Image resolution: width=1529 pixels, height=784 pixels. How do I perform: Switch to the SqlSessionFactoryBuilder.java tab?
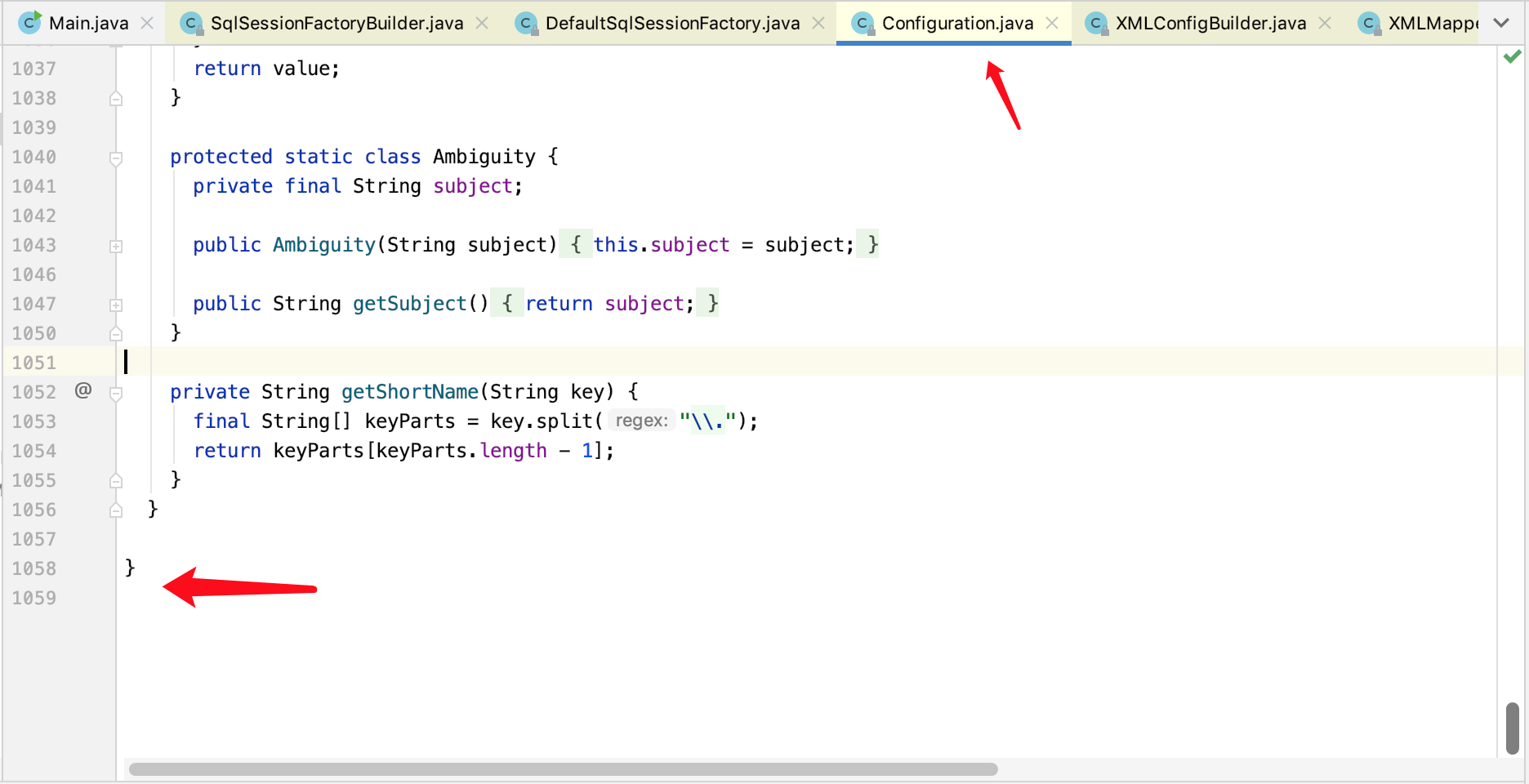337,23
